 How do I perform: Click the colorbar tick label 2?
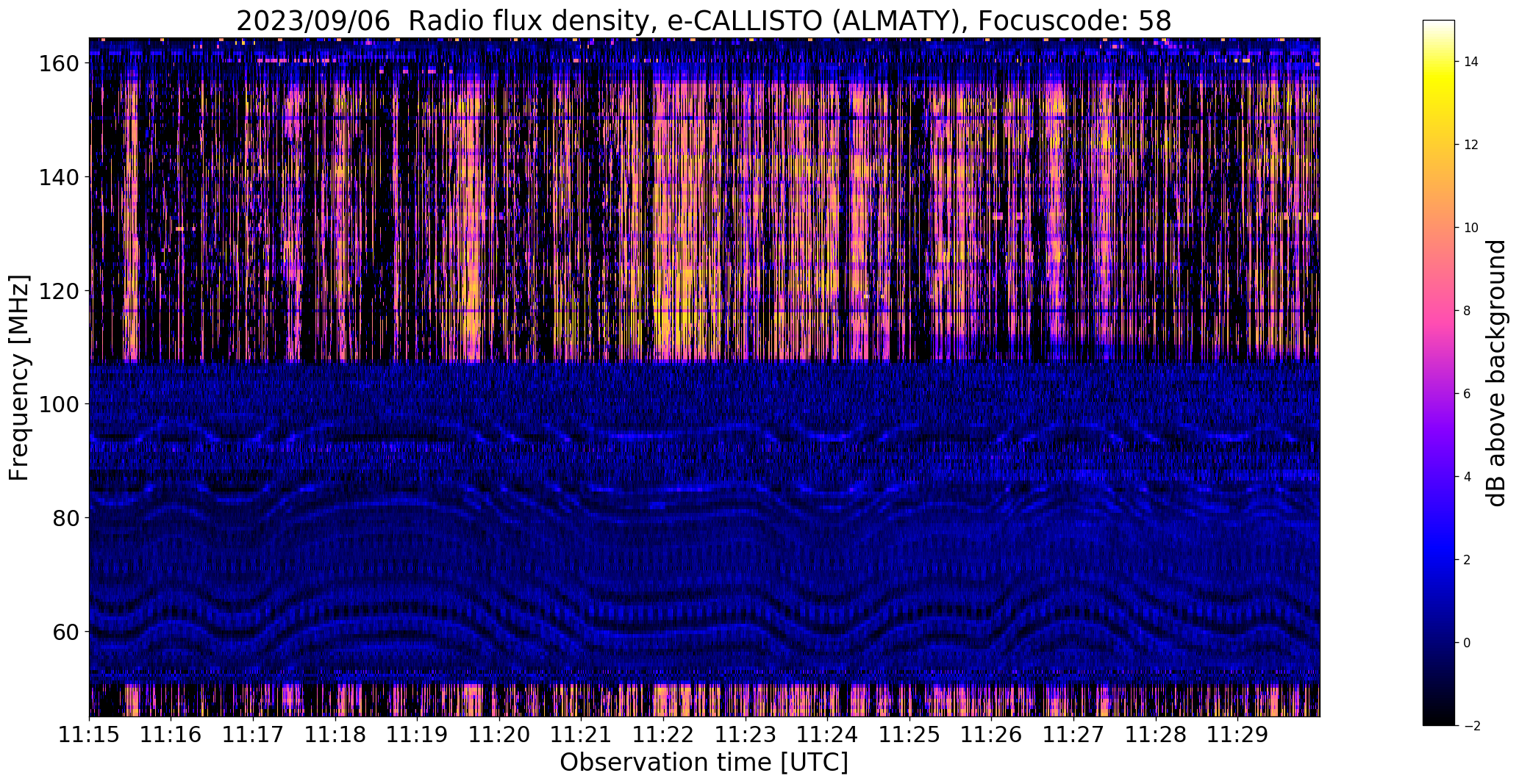click(1468, 560)
